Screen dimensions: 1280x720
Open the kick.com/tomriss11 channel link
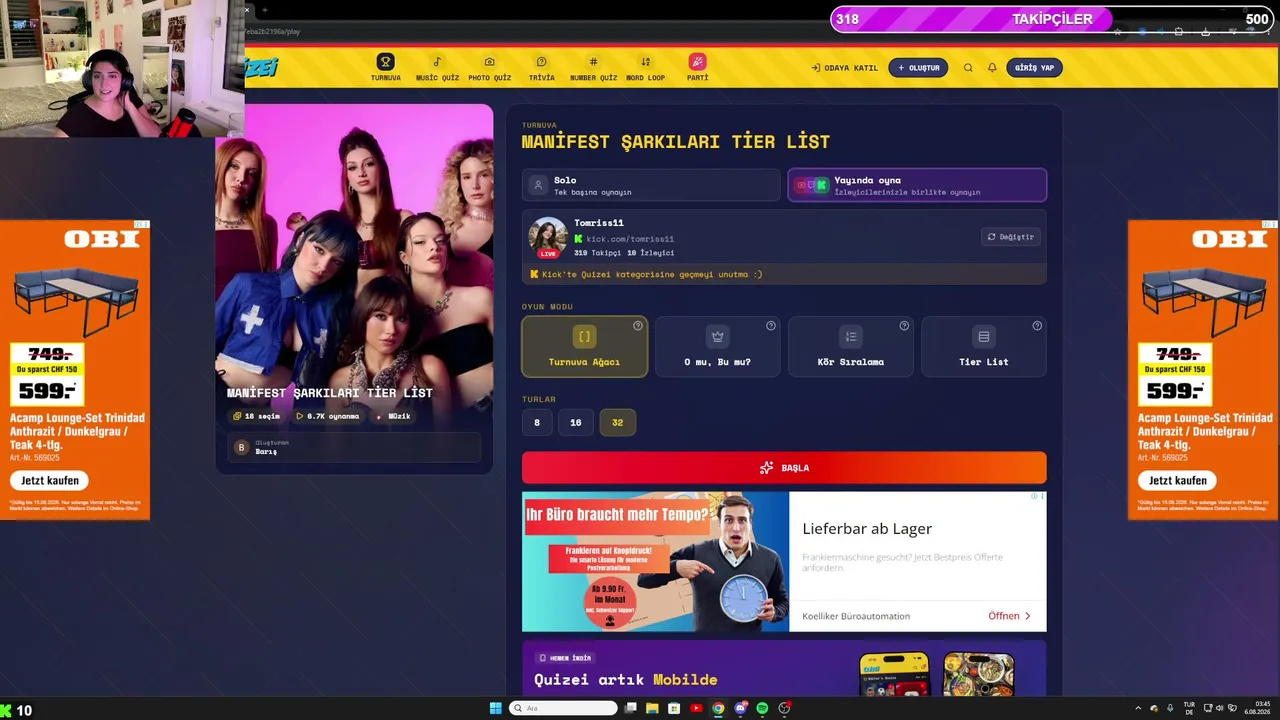pos(630,240)
